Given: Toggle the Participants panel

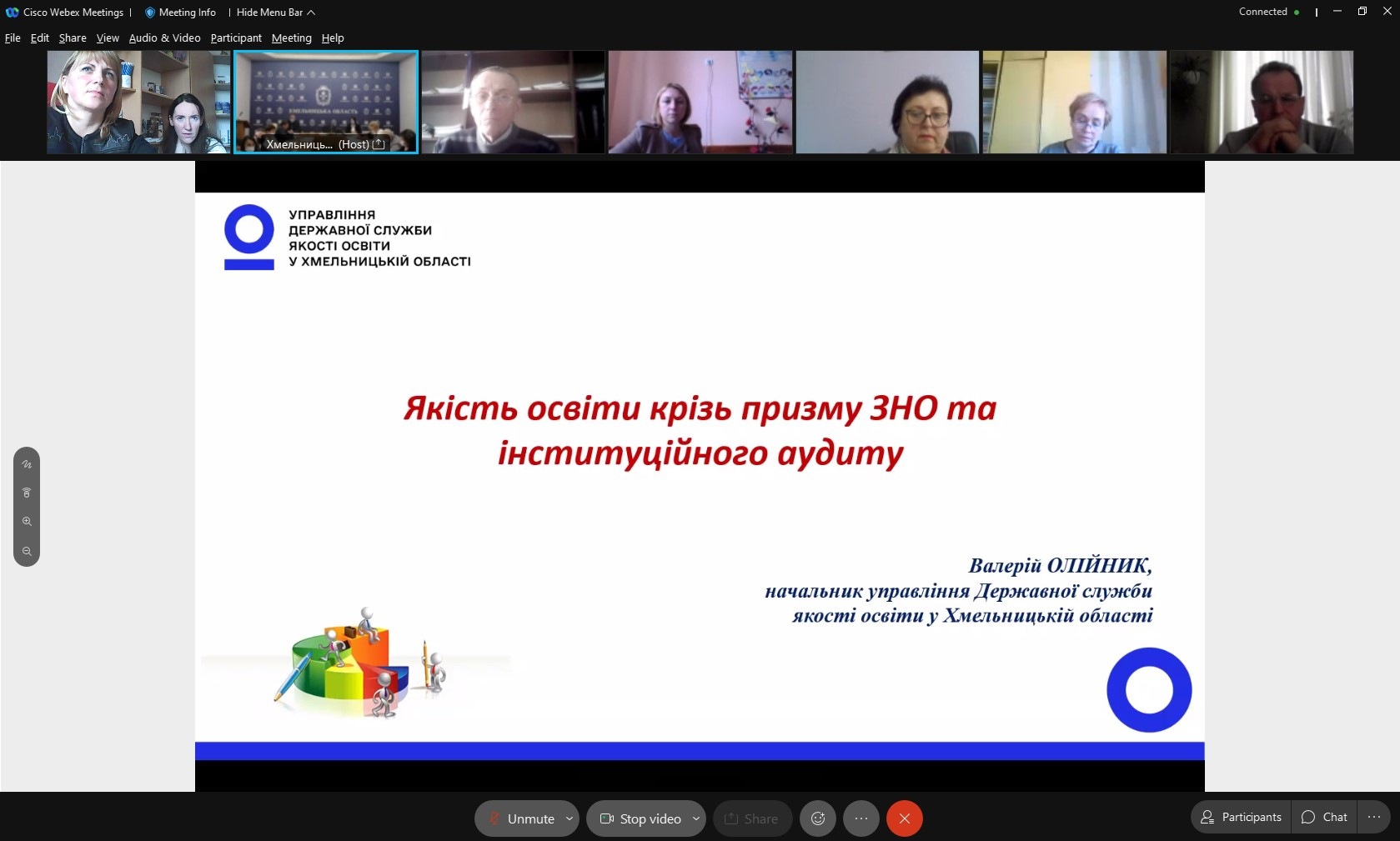Looking at the screenshot, I should 1241,817.
